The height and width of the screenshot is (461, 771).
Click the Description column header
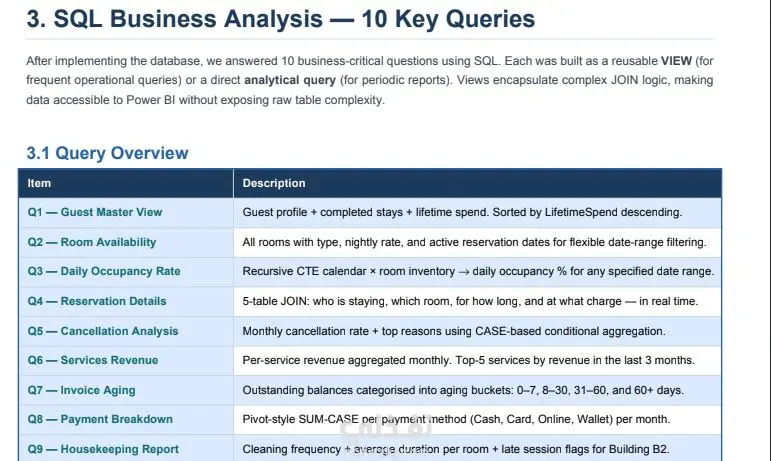(x=274, y=183)
